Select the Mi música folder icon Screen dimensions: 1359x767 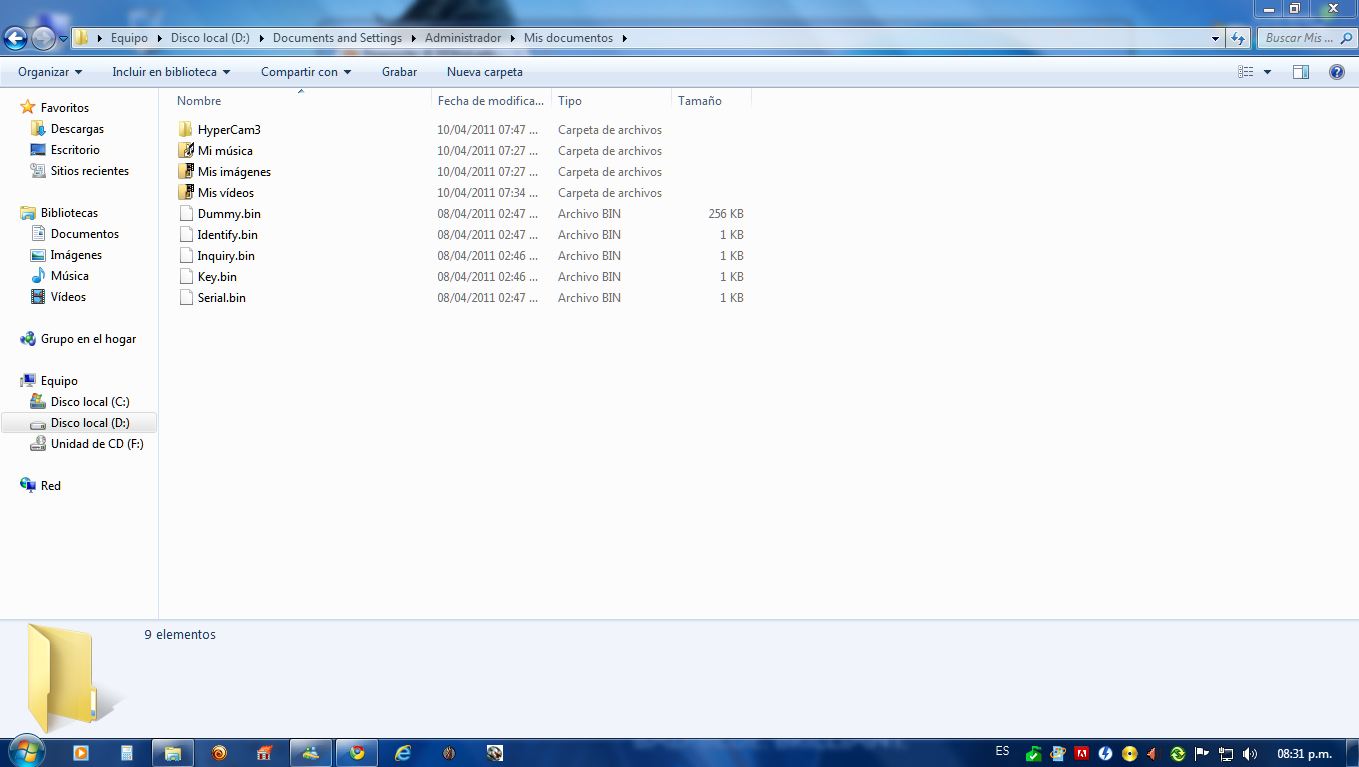click(x=185, y=151)
